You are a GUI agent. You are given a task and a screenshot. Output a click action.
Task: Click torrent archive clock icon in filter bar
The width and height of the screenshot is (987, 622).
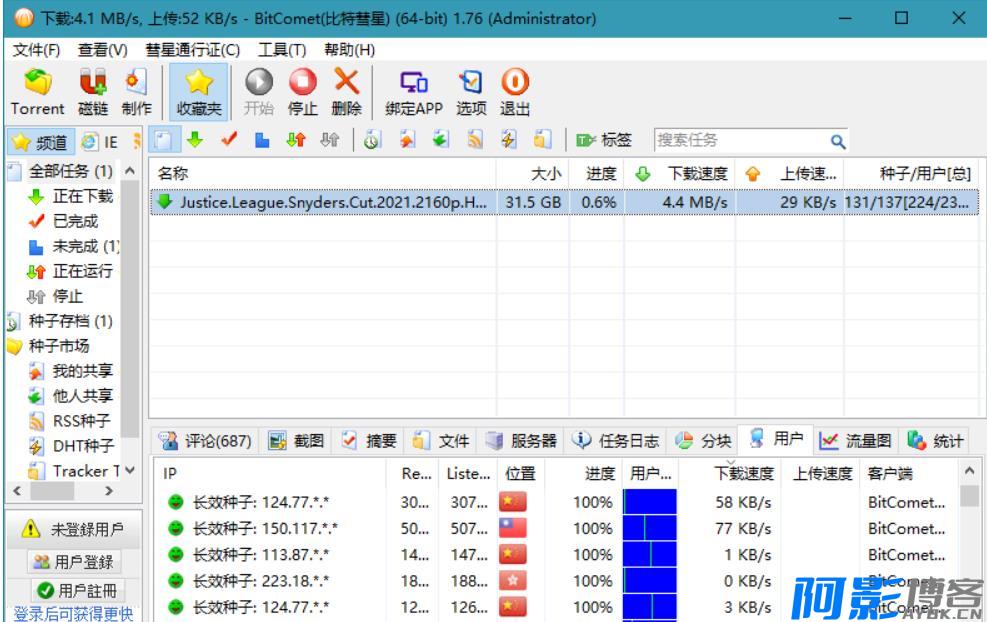pyautogui.click(x=371, y=140)
